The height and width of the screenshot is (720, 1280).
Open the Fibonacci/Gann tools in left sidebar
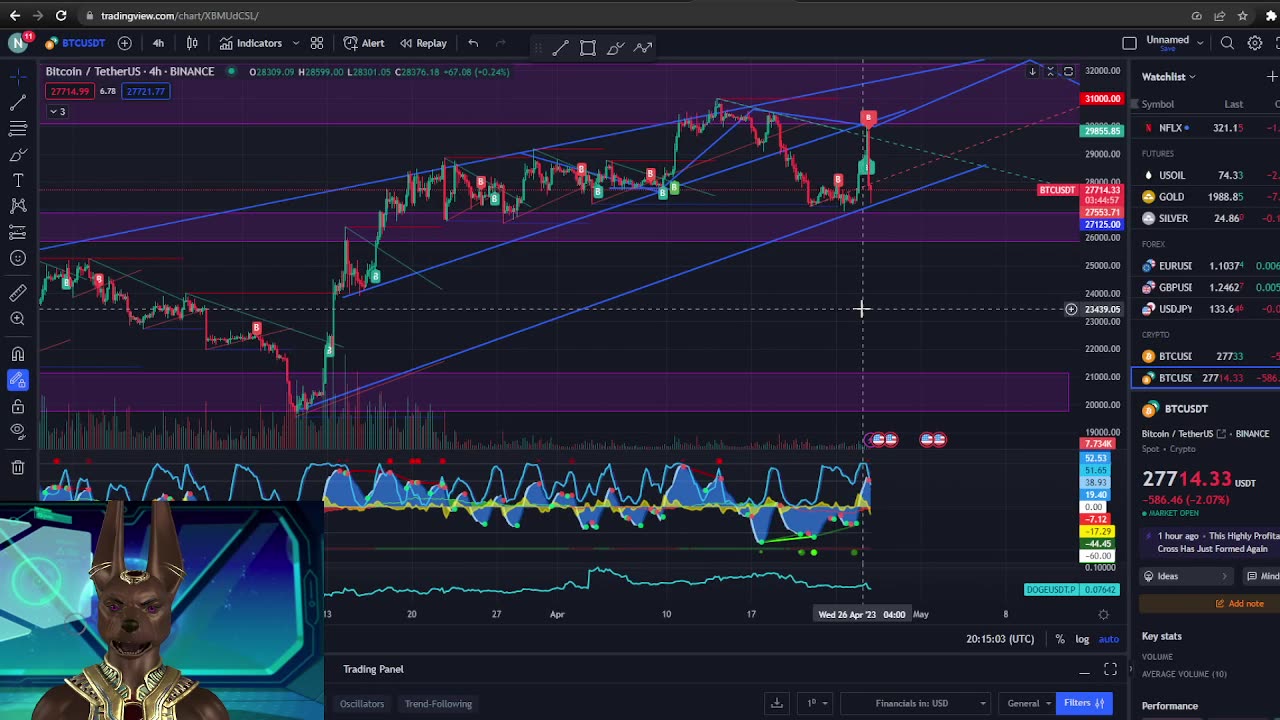[18, 128]
